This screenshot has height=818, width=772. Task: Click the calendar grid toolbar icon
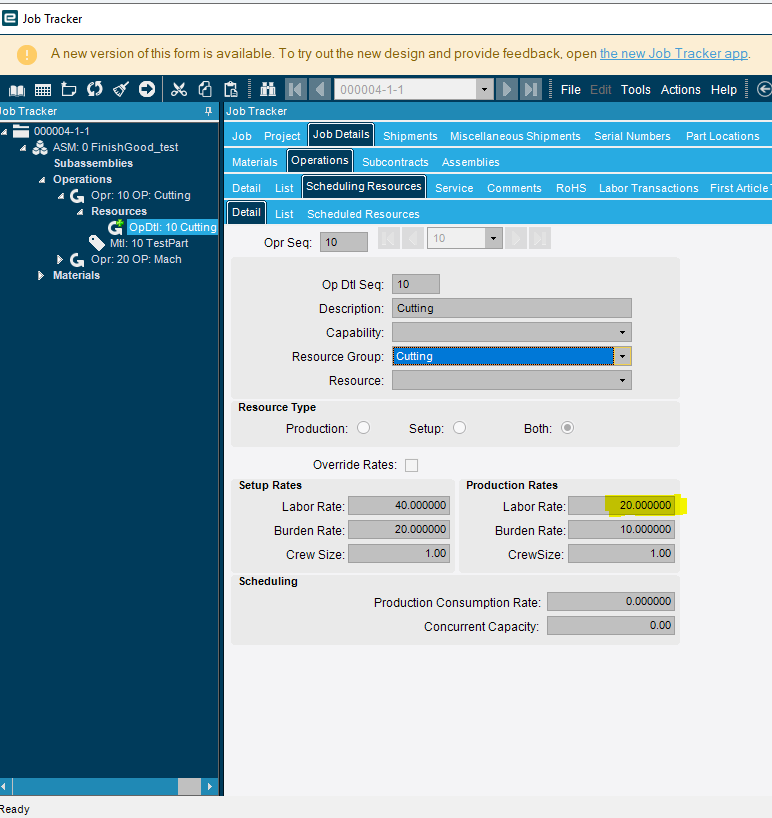point(43,90)
